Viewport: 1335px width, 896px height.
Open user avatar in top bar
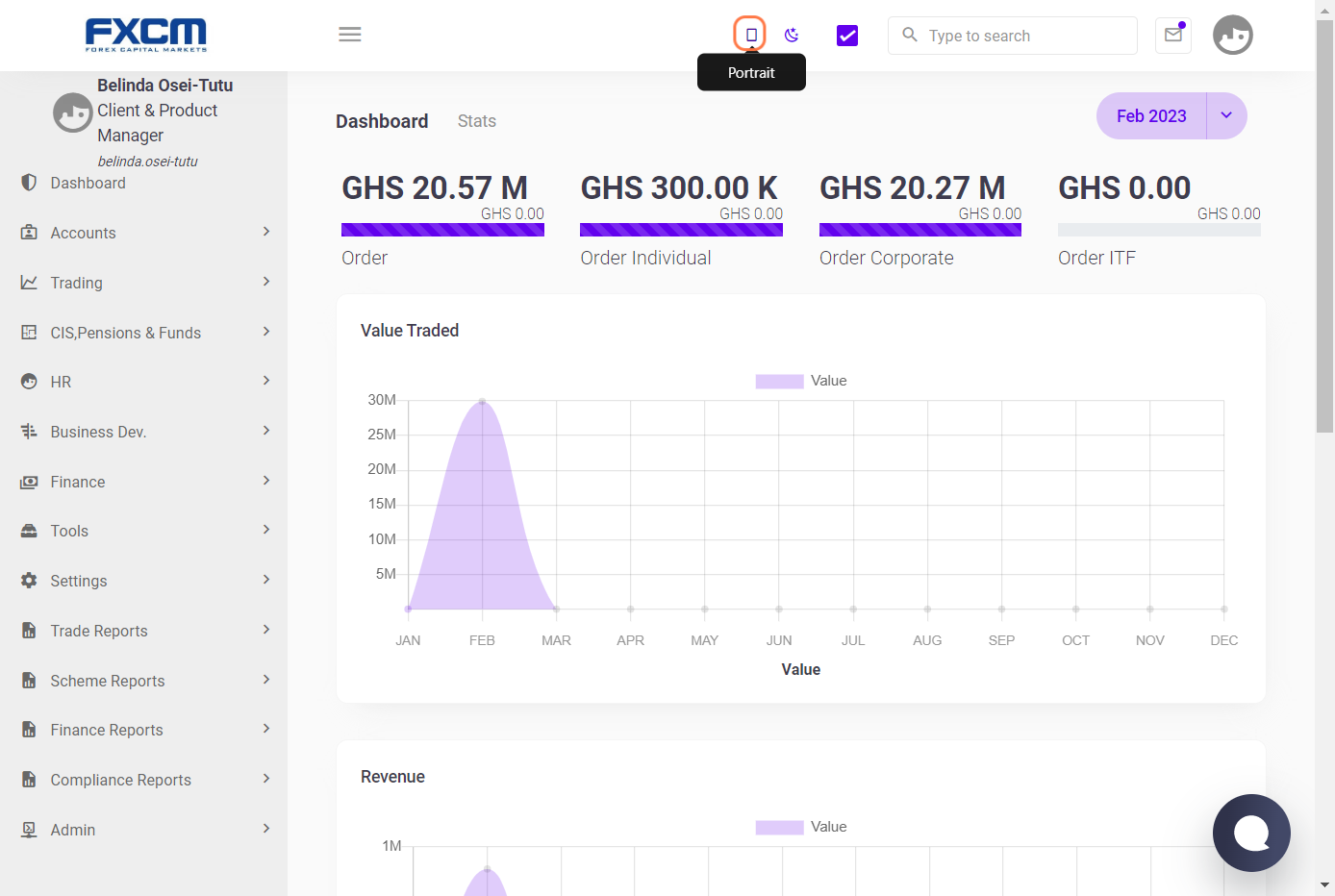pos(1233,36)
